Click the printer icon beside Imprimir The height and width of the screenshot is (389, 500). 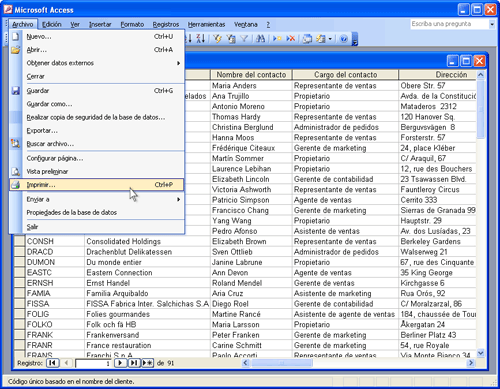coord(15,185)
